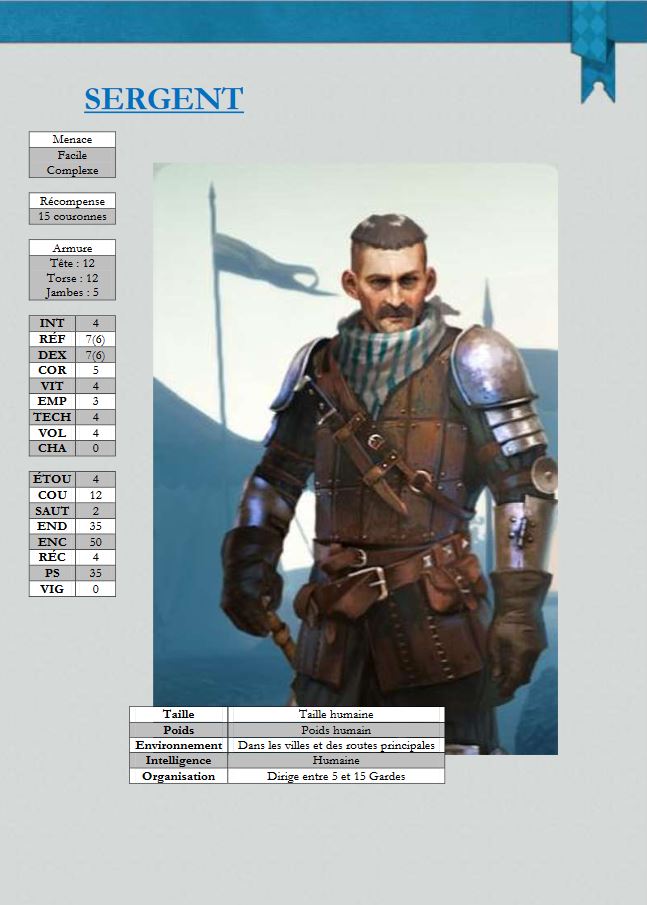Screen dimensions: 647x905
Task: Select the Poids row label
Action: click(x=178, y=730)
